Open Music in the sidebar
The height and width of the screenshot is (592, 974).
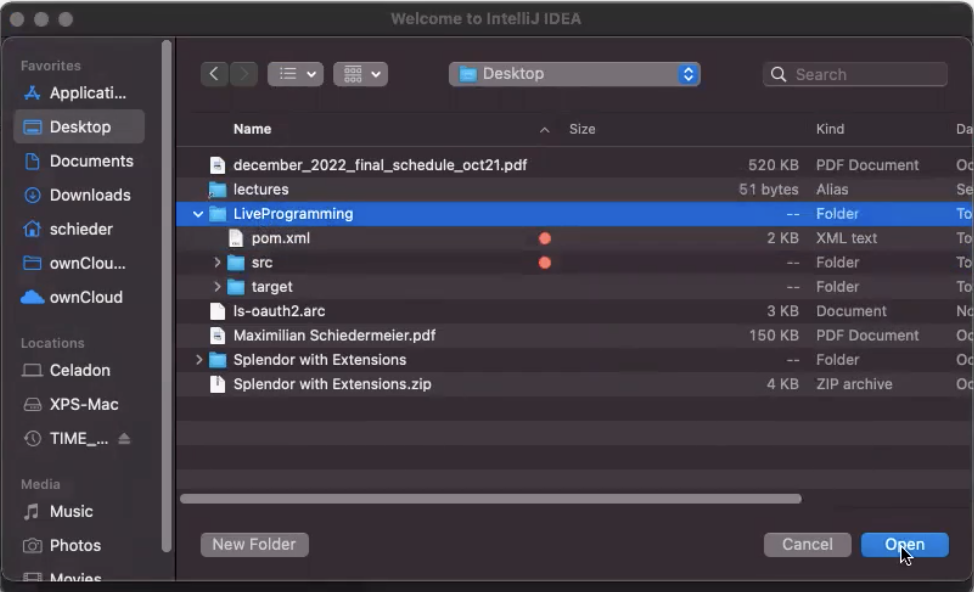pos(79,511)
